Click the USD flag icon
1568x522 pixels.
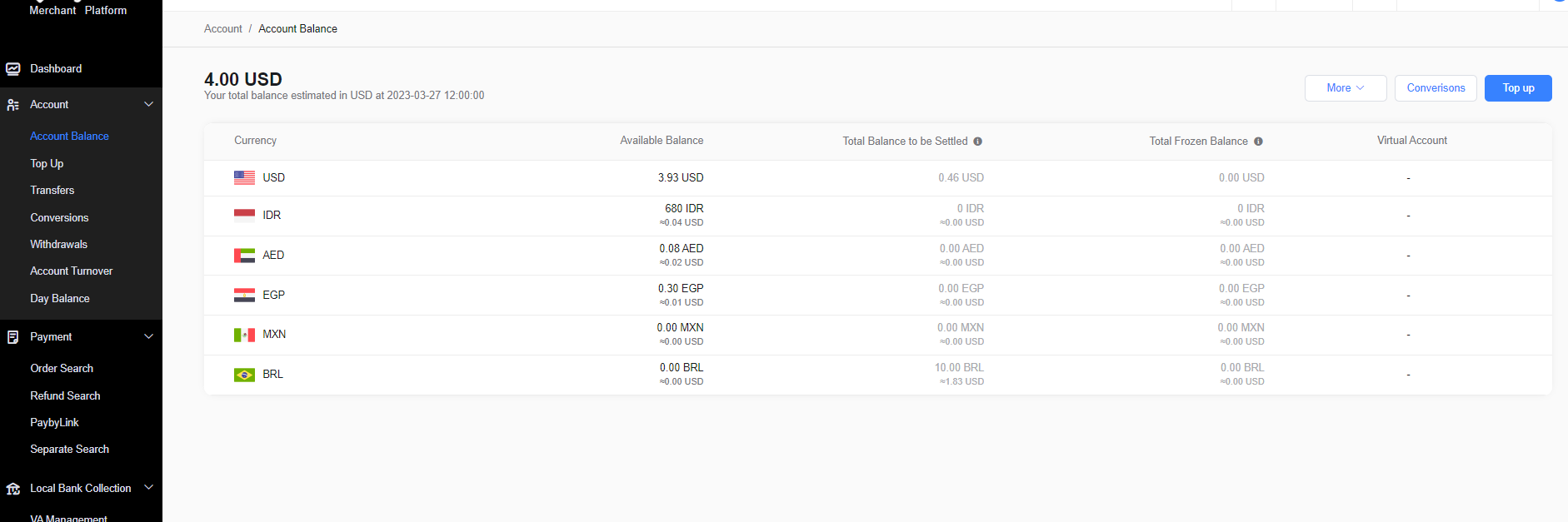click(244, 177)
